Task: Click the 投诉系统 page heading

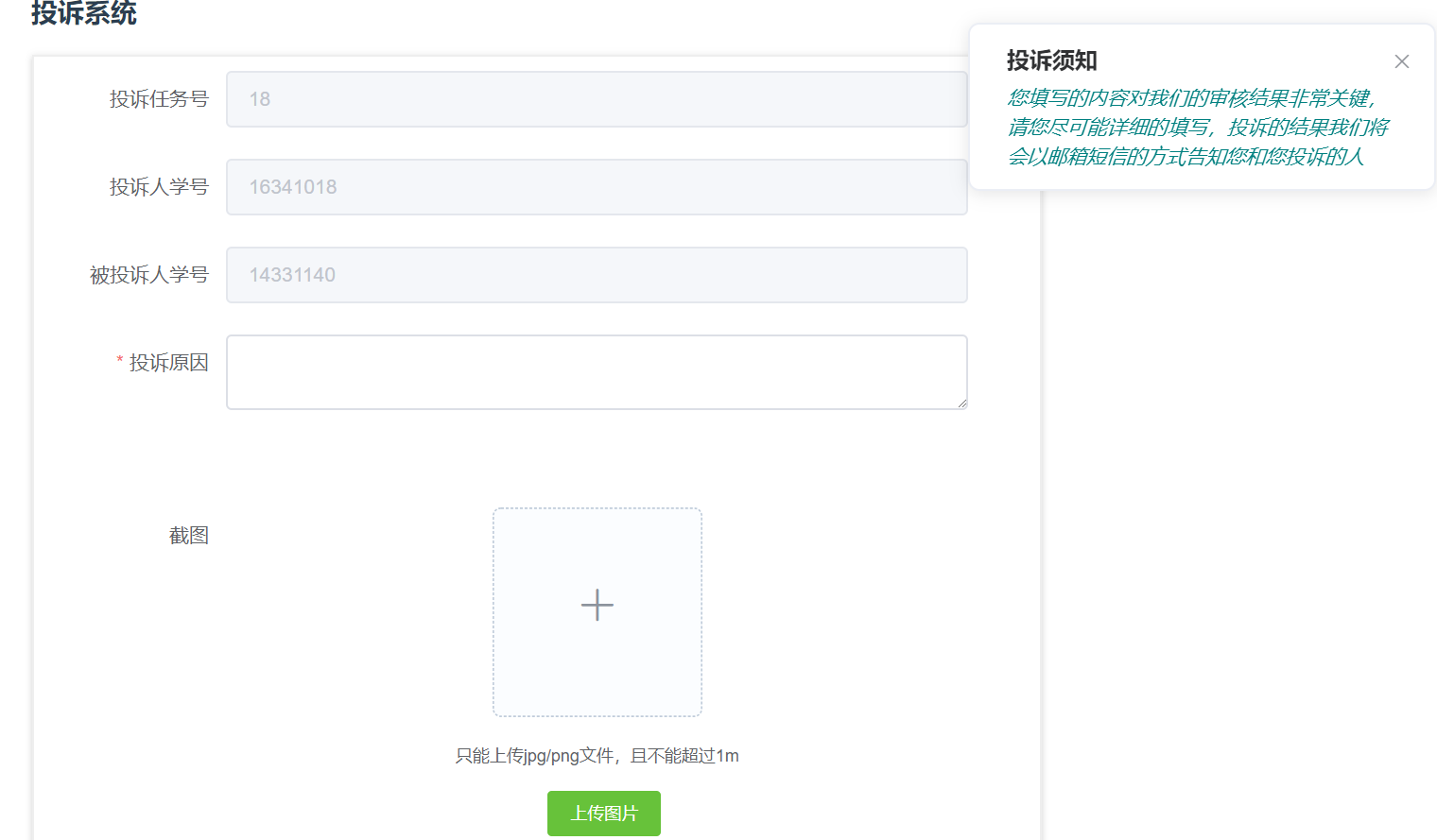Action: pos(84,13)
